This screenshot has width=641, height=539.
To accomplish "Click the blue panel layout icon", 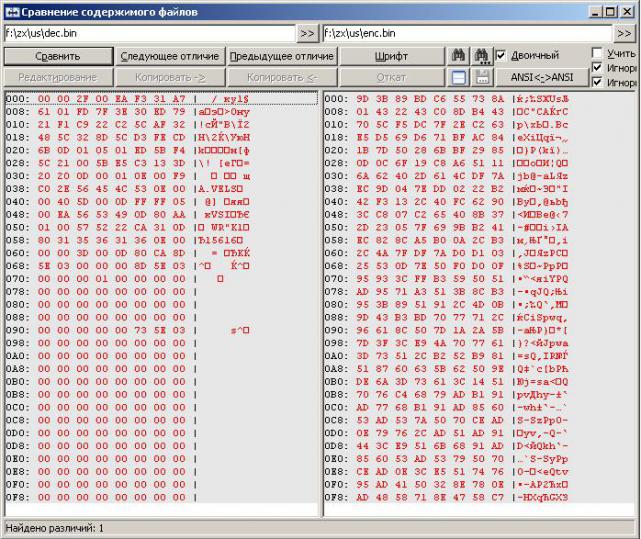I will (x=459, y=78).
